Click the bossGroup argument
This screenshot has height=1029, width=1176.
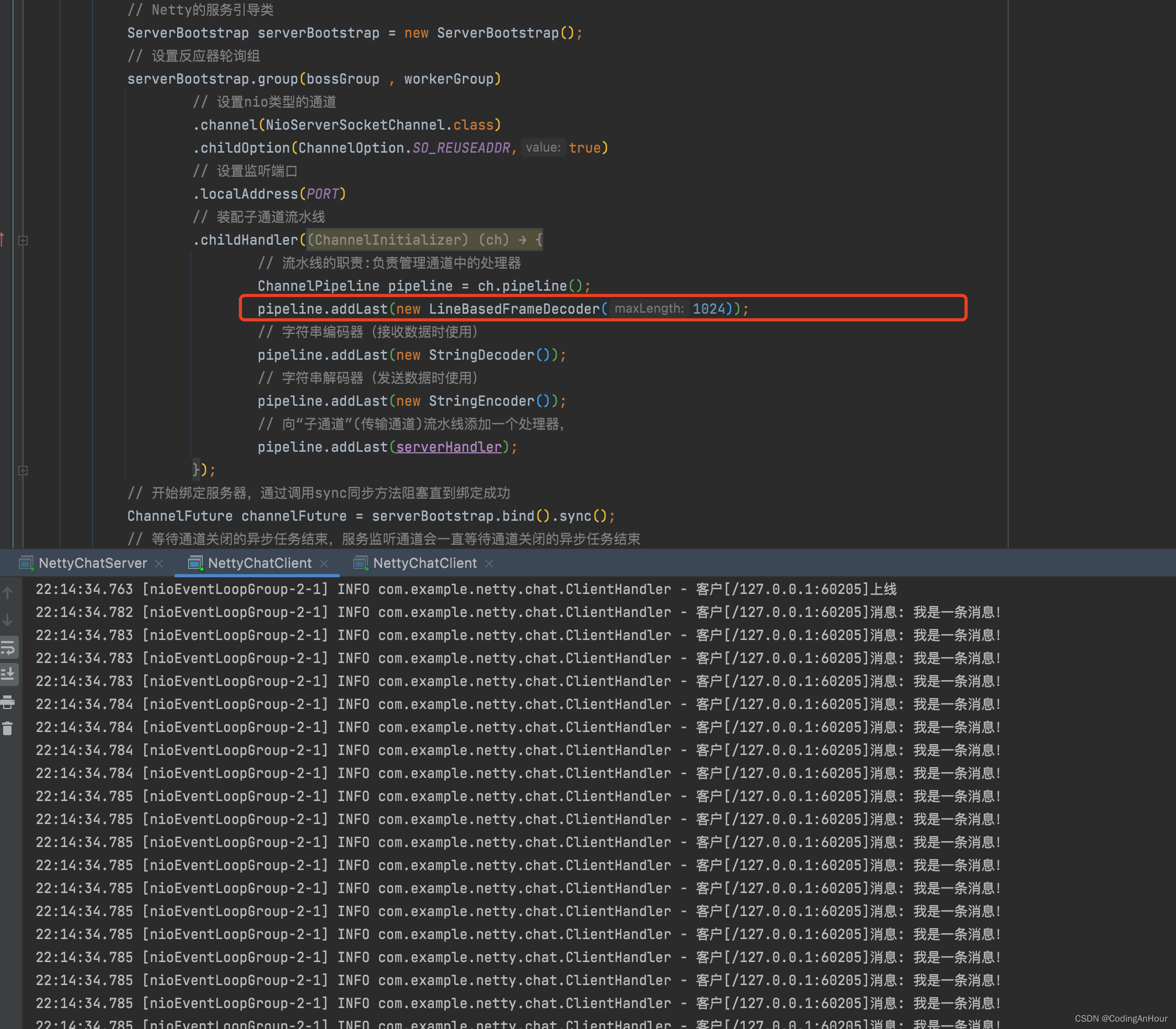click(343, 78)
